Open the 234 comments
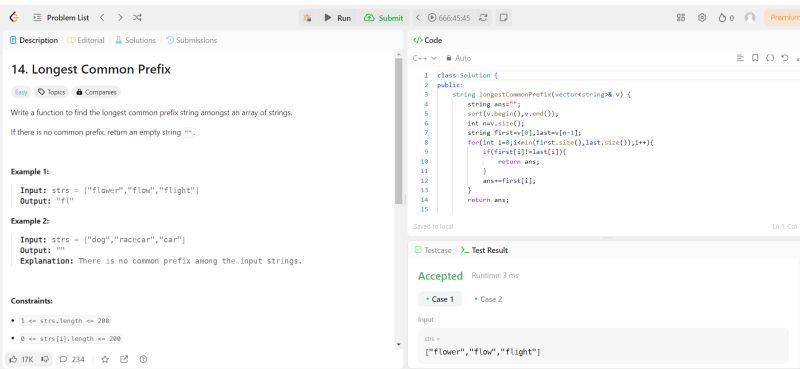This screenshot has height=369, width=800. (72, 359)
